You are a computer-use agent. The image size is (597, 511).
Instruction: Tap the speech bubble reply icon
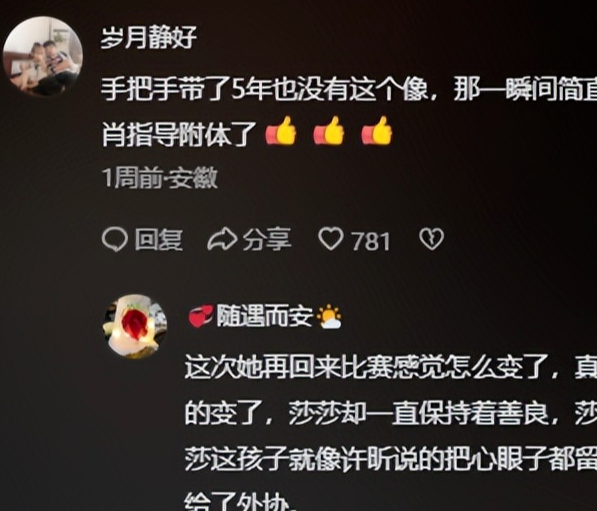coord(115,240)
